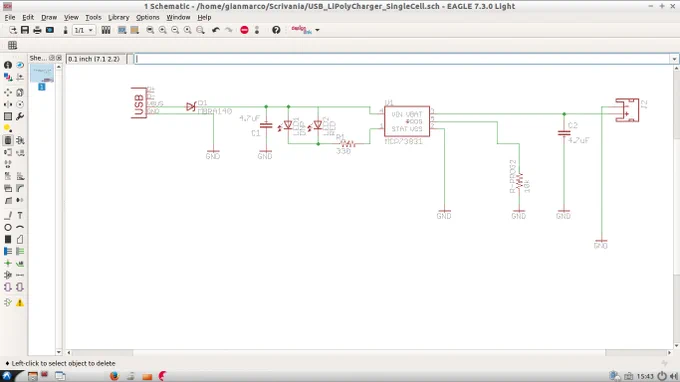Image resolution: width=680 pixels, height=382 pixels.
Task: Click the Zoom in icon
Action: pyautogui.click(x=163, y=30)
